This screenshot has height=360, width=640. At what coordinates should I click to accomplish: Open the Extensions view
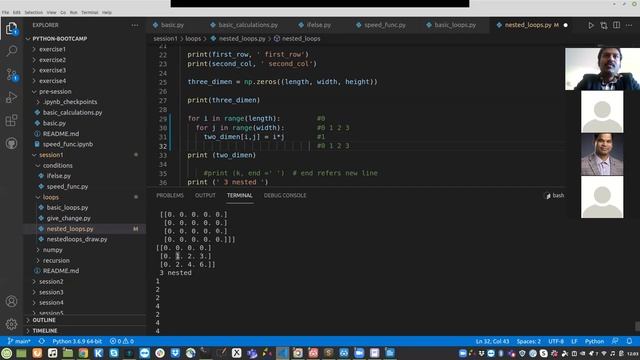11,120
